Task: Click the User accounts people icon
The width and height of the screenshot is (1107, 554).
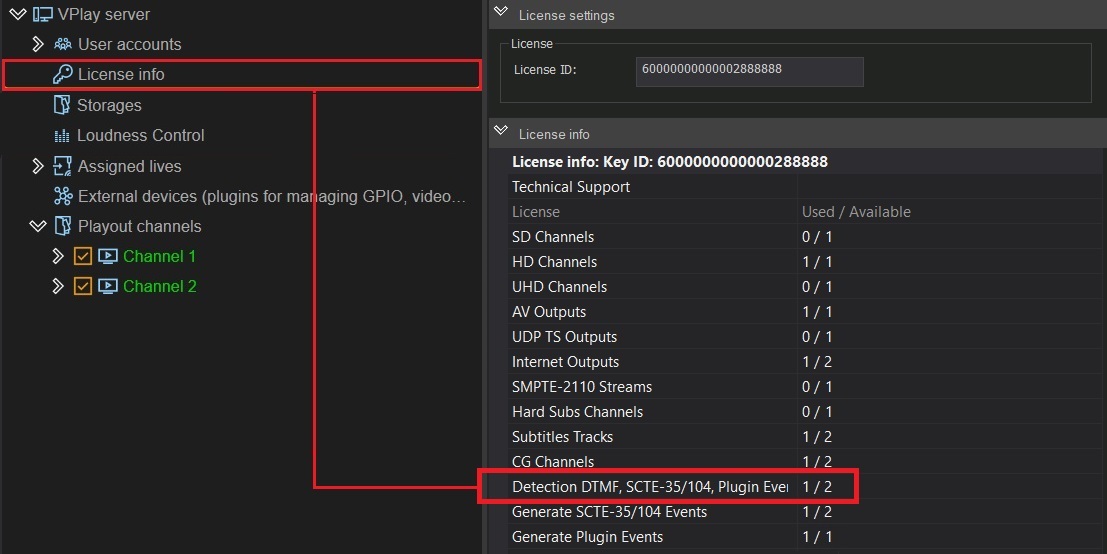Action: click(63, 44)
